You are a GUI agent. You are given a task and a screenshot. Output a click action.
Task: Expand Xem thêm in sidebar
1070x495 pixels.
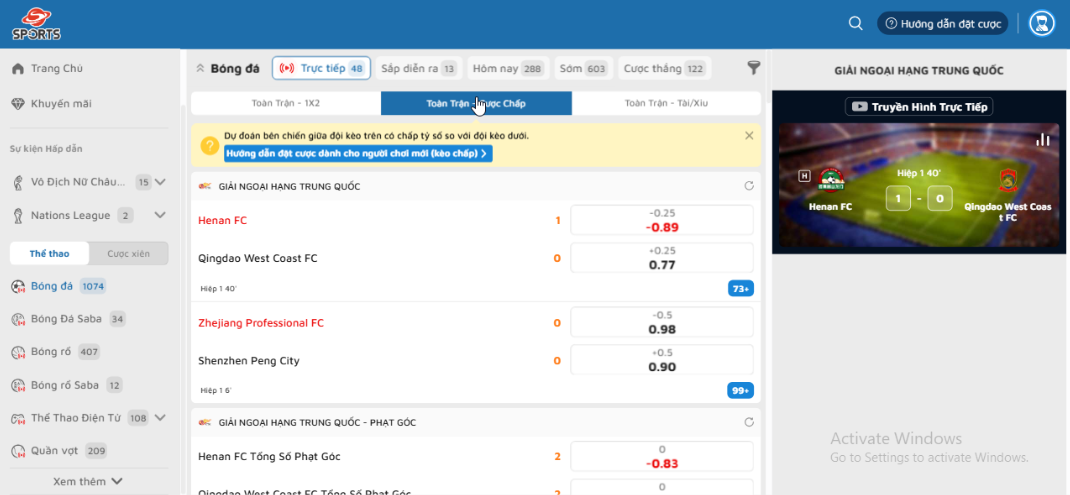coord(88,481)
